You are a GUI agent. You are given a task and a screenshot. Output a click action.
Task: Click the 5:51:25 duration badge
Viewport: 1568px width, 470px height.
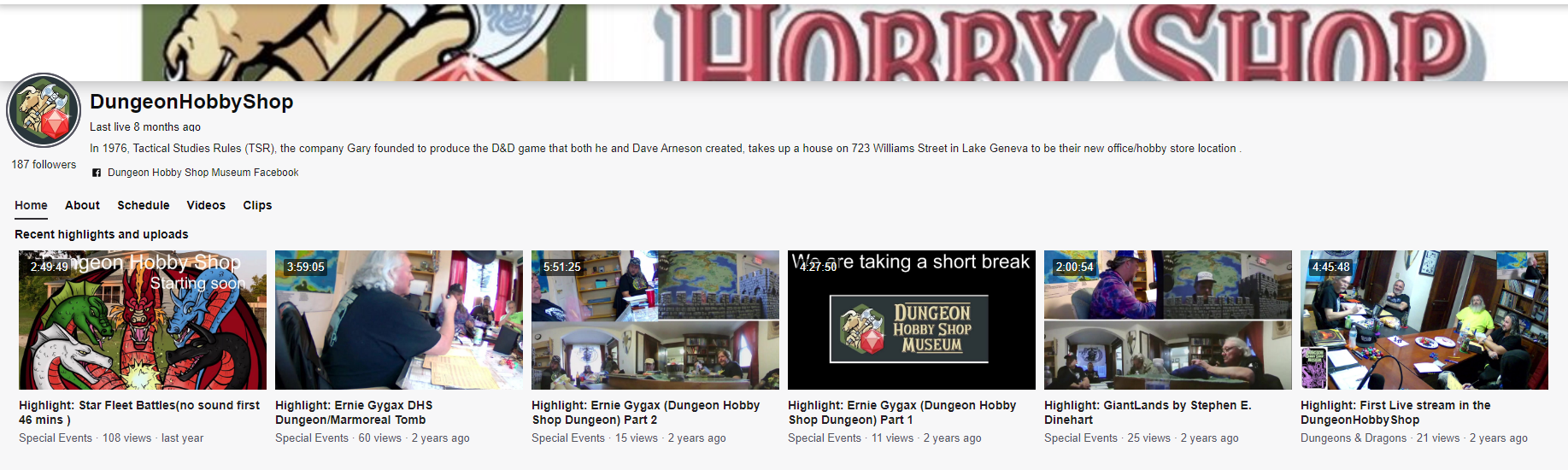point(562,267)
